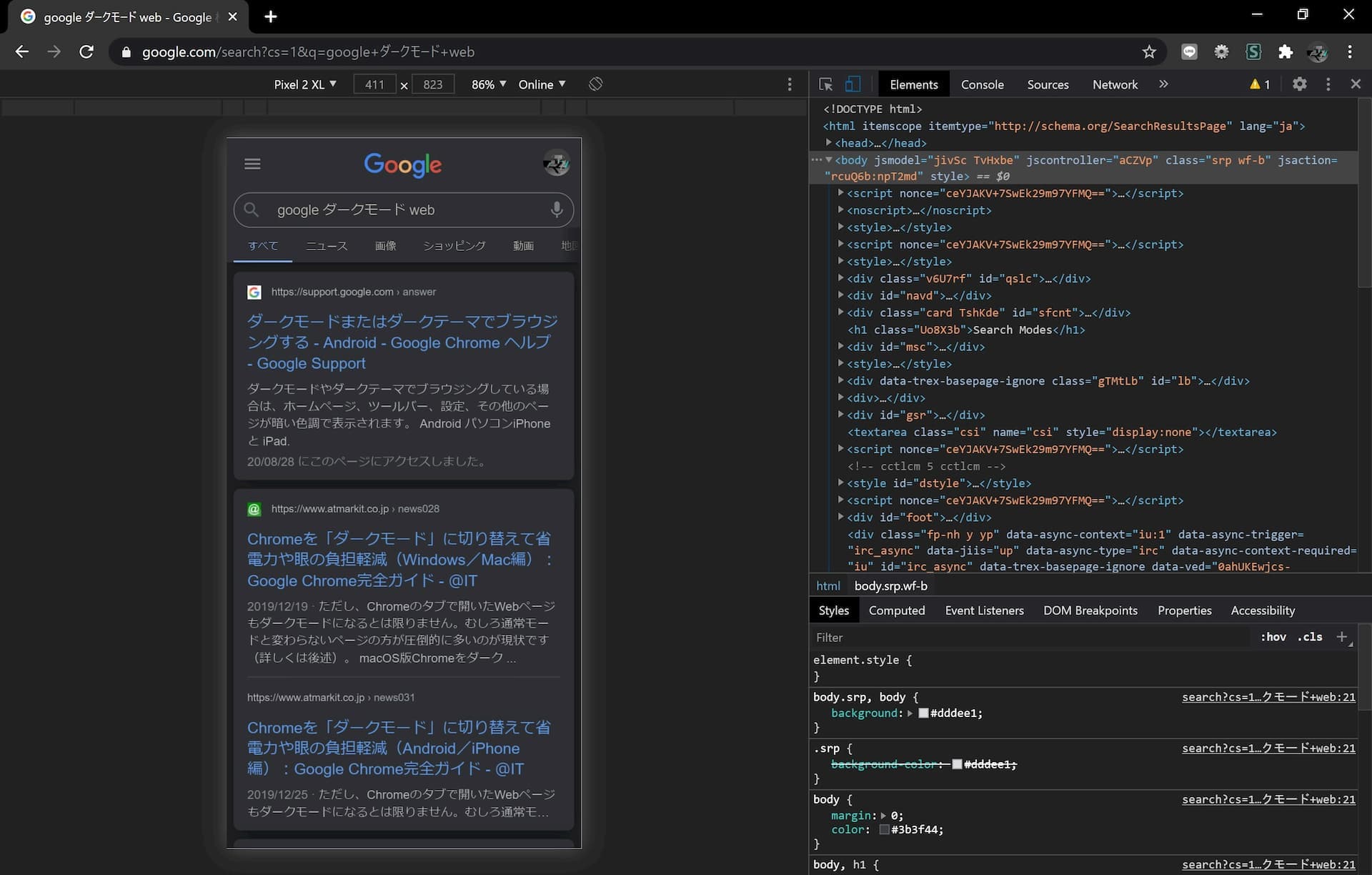Image resolution: width=1372 pixels, height=875 pixels.
Task: Toggle the device toolbar mode
Action: click(x=852, y=84)
